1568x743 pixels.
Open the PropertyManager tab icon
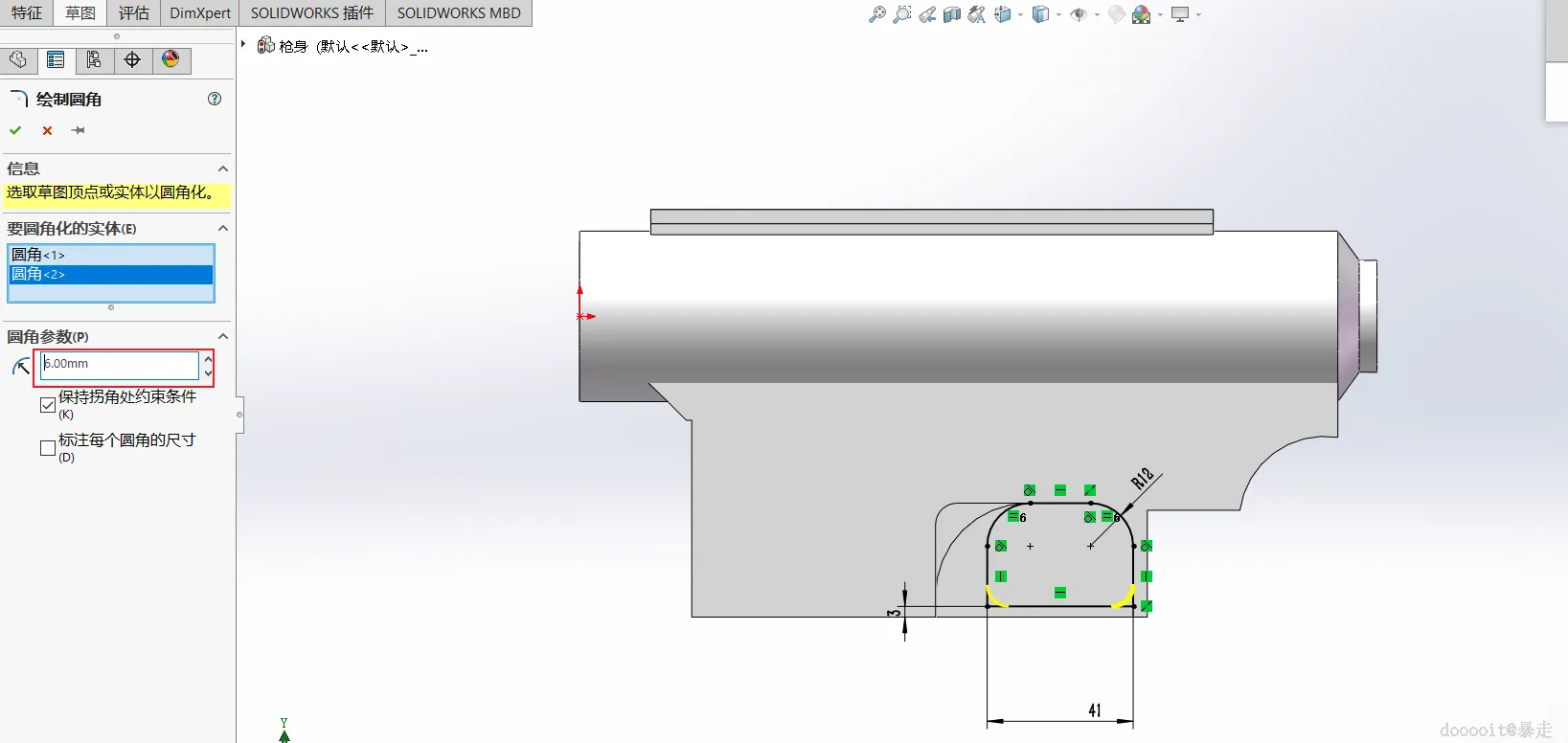pos(56,60)
